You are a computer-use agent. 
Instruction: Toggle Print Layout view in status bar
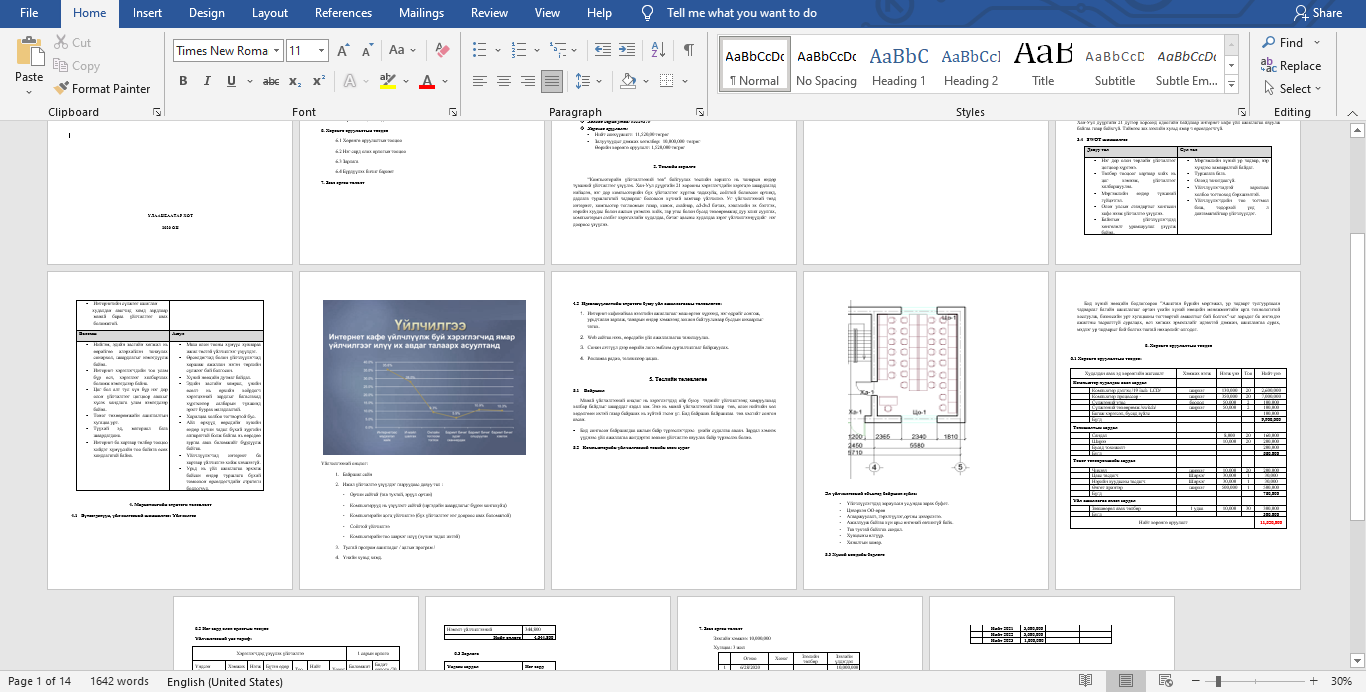(x=1127, y=682)
